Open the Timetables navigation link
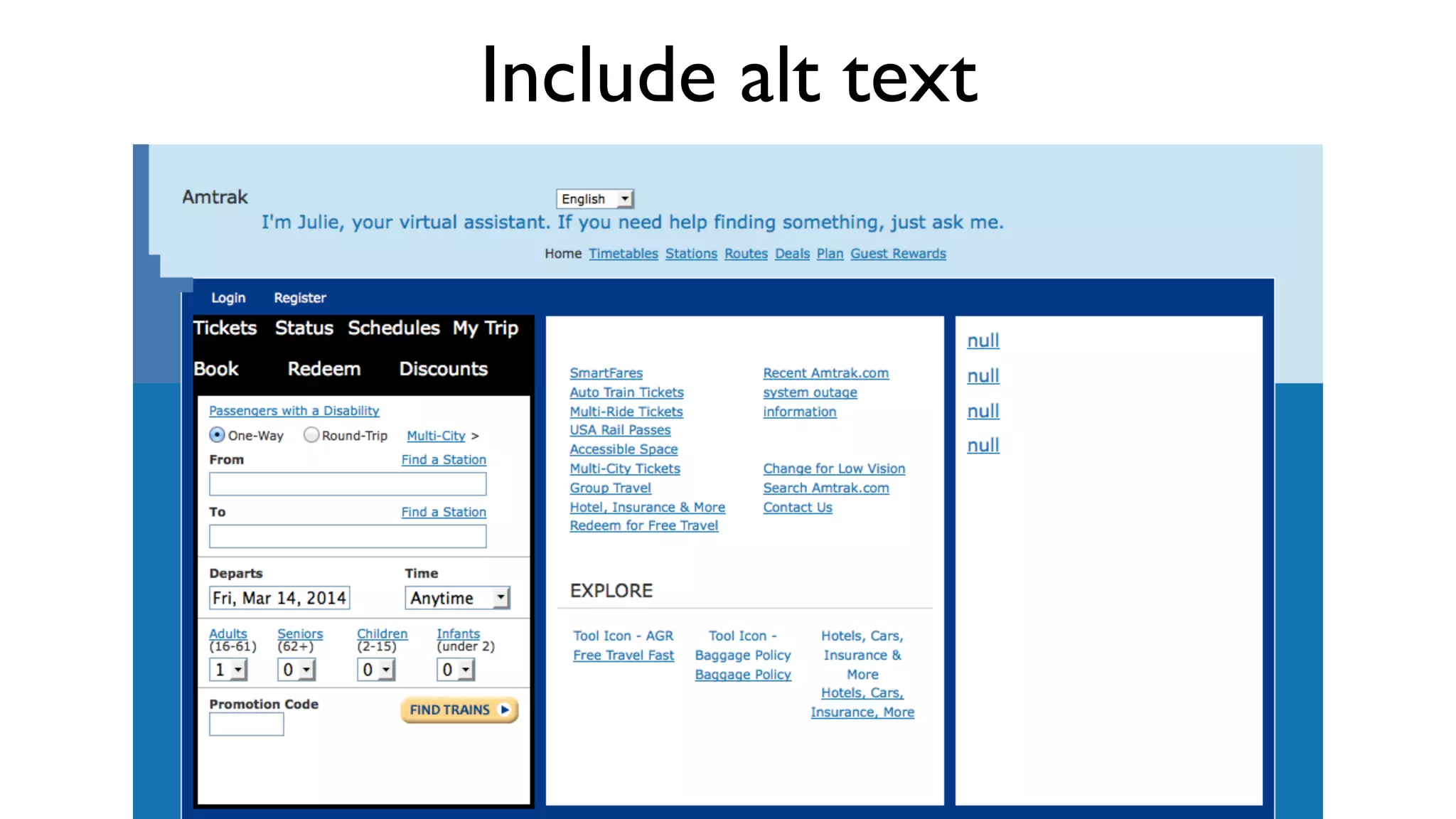This screenshot has width=1456, height=819. point(623,254)
